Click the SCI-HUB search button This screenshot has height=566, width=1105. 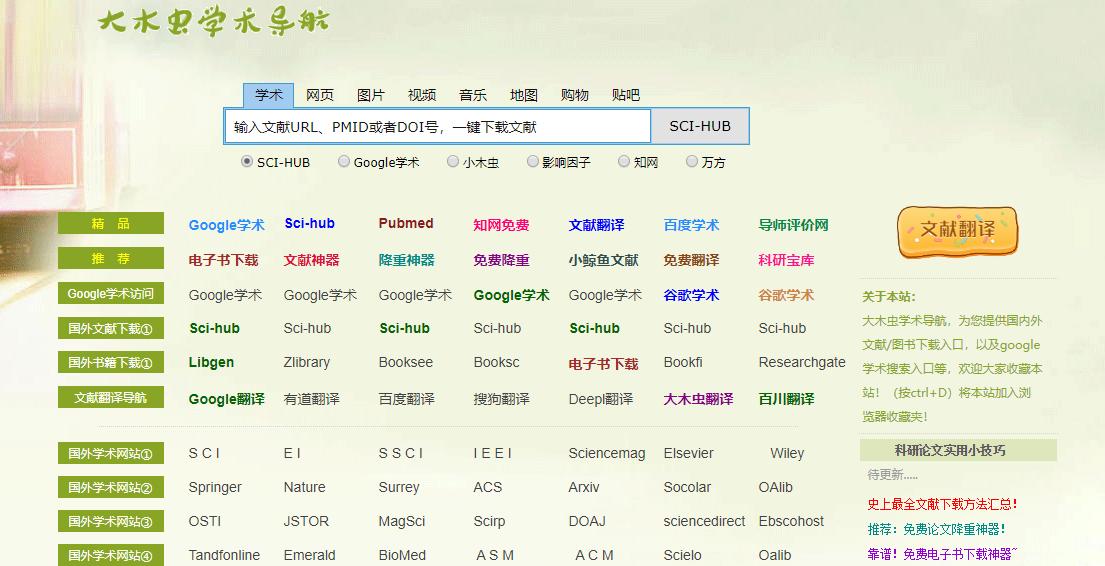[x=700, y=126]
